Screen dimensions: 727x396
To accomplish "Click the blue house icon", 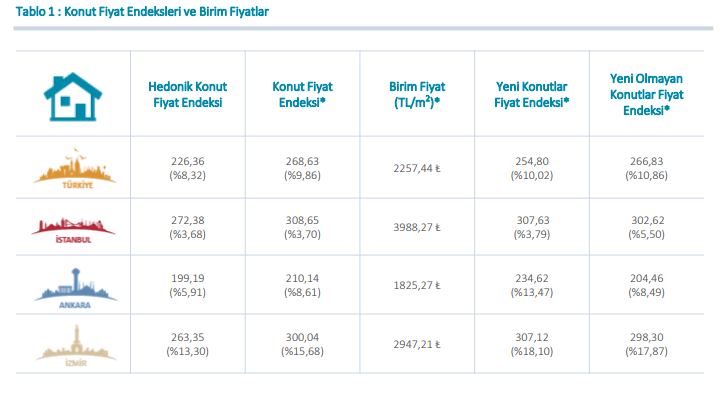I will point(73,96).
